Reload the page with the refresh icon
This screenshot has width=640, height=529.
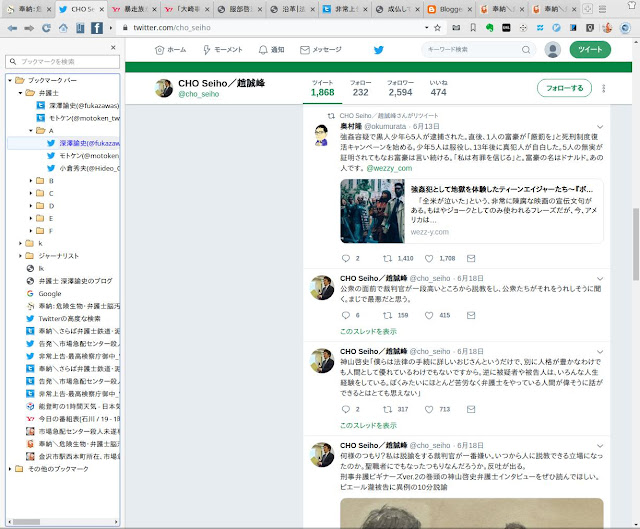click(x=46, y=28)
